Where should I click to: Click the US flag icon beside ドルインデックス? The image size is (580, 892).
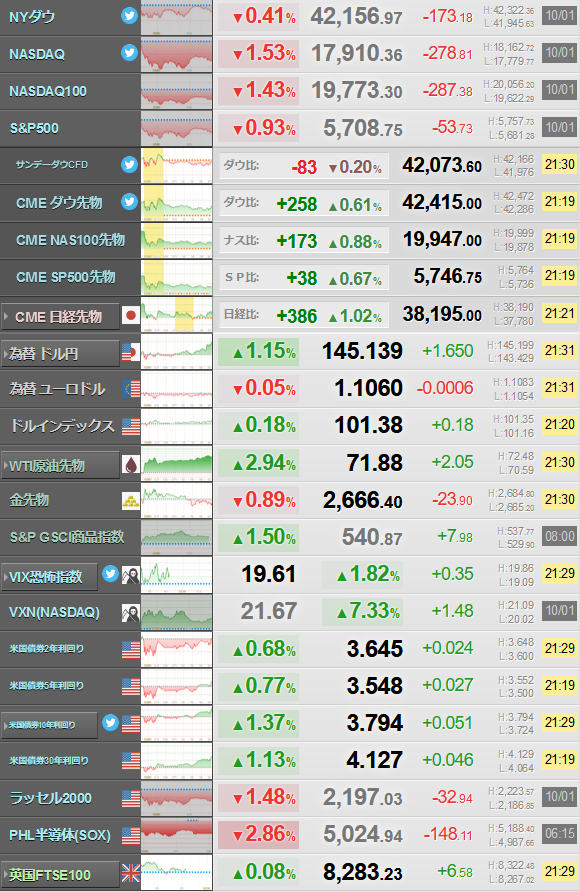point(131,426)
